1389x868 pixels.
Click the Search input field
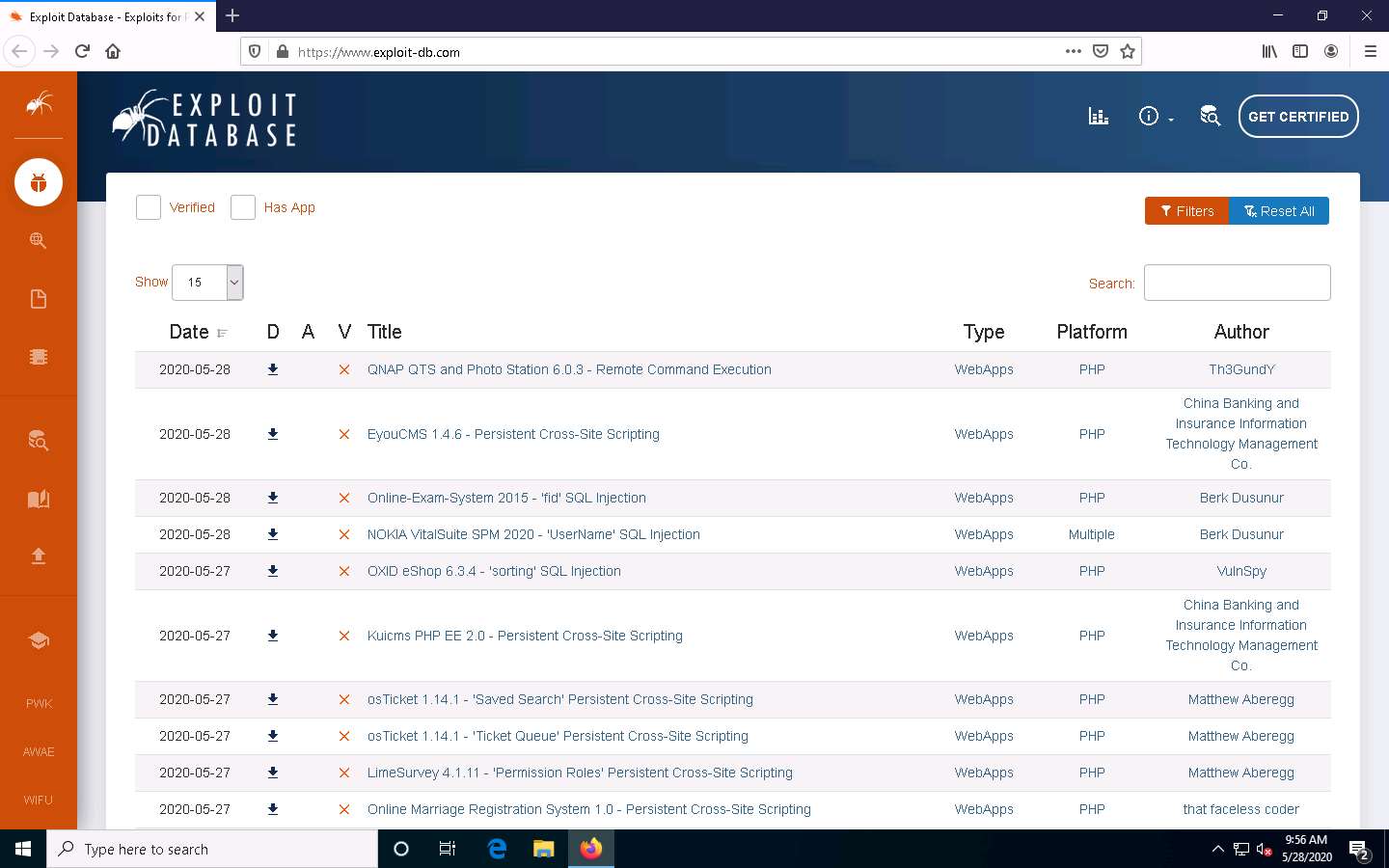tap(1237, 283)
